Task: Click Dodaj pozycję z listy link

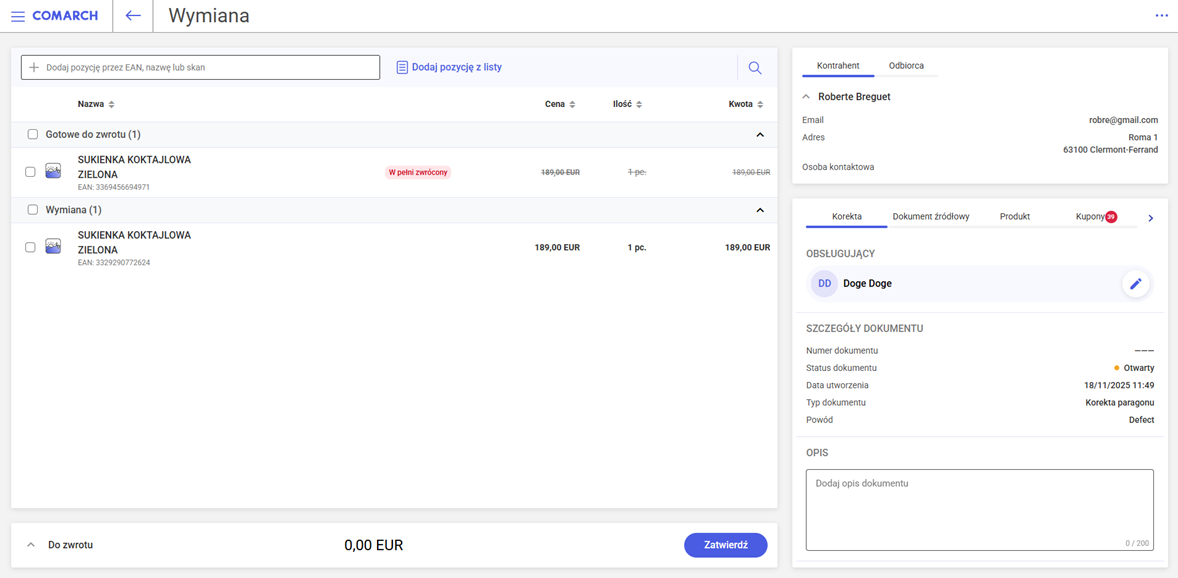Action: [x=449, y=67]
